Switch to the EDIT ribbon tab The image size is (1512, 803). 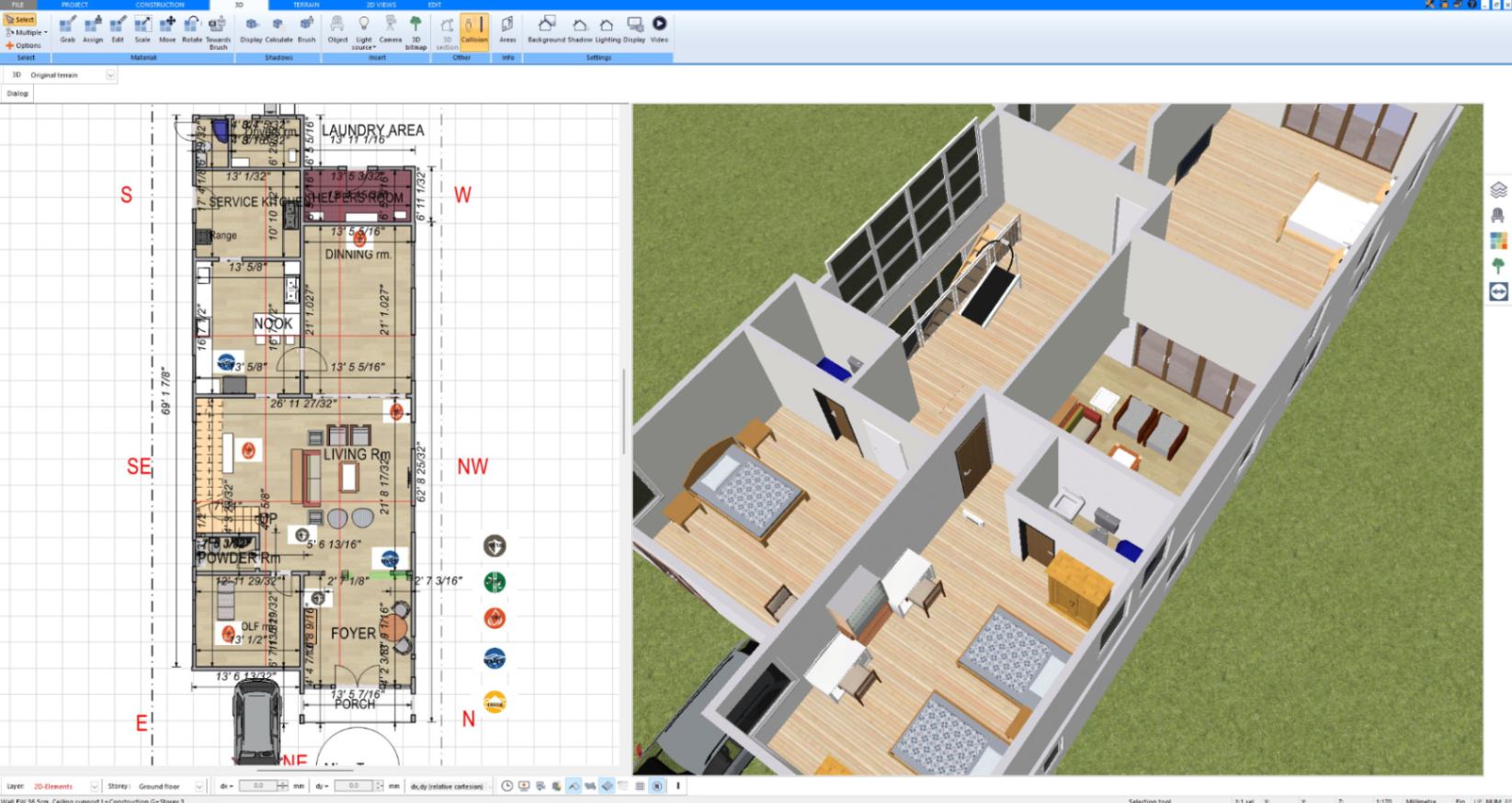click(435, 5)
